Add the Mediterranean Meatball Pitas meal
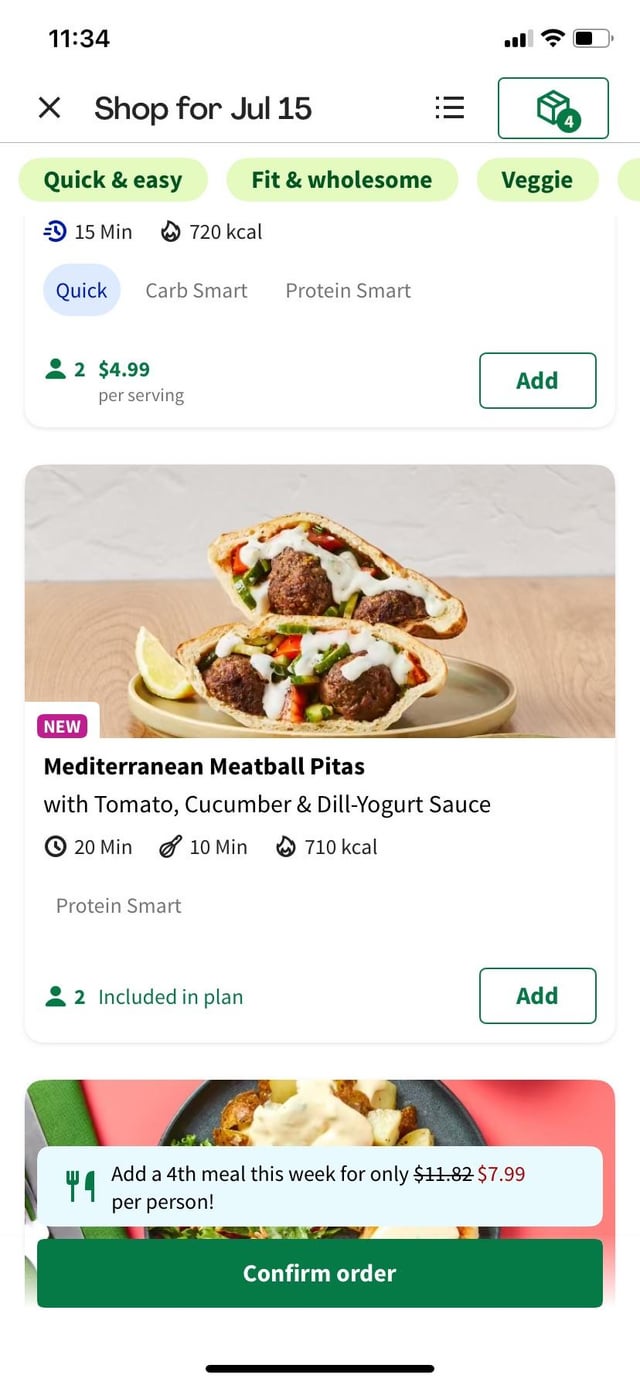The width and height of the screenshot is (640, 1385). [537, 996]
